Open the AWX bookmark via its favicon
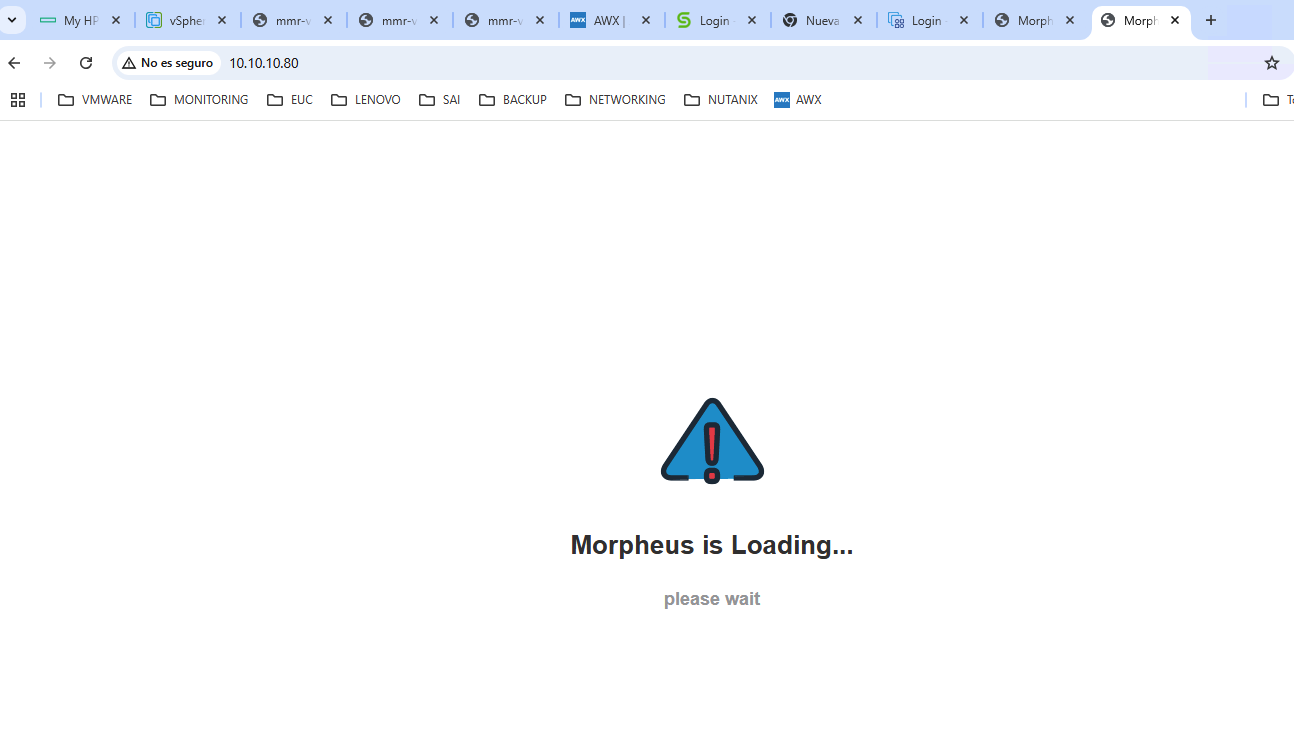Viewport: 1294px width, 748px height. [781, 99]
